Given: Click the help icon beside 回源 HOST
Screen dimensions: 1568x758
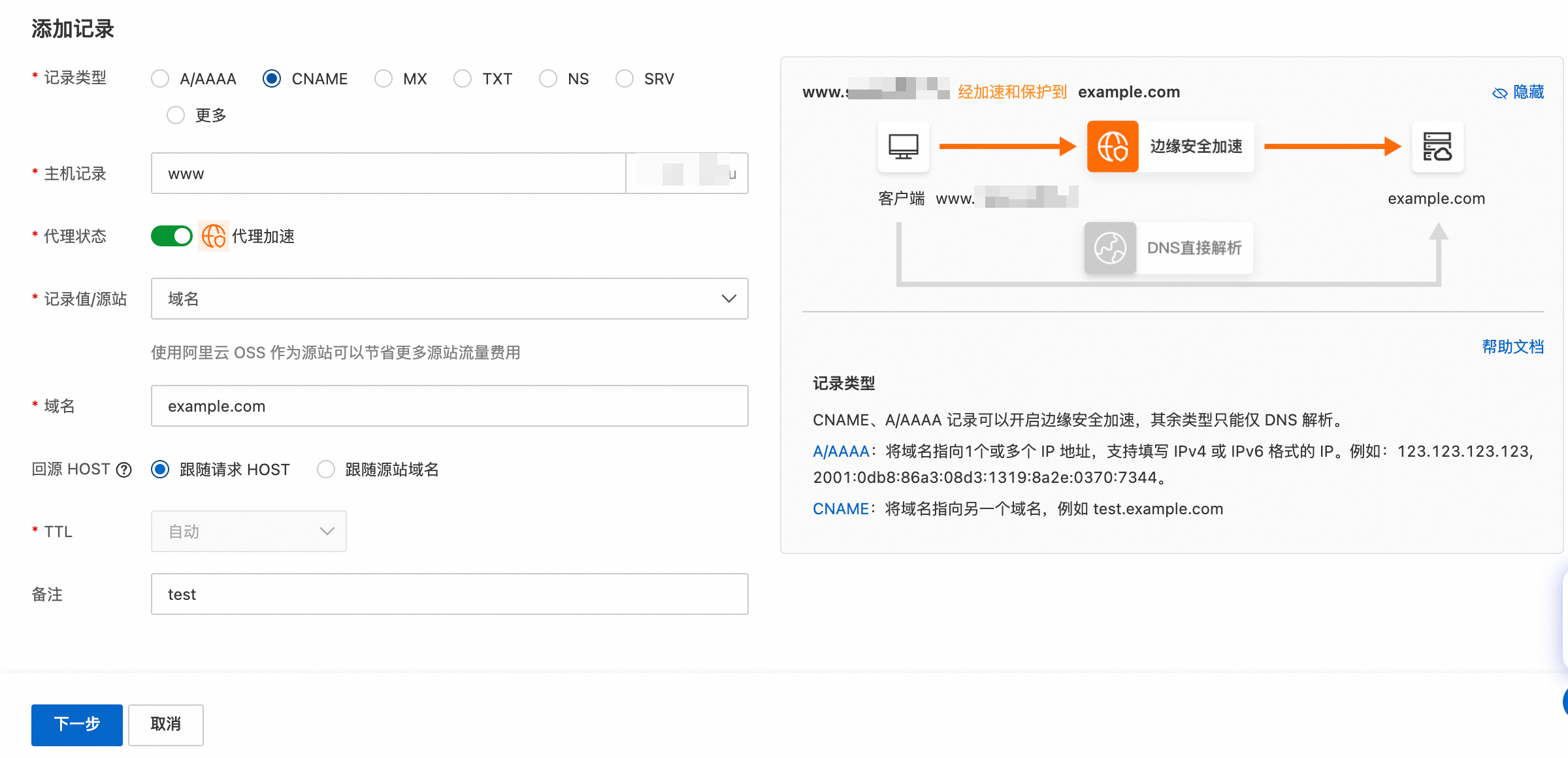Looking at the screenshot, I should click(x=123, y=470).
